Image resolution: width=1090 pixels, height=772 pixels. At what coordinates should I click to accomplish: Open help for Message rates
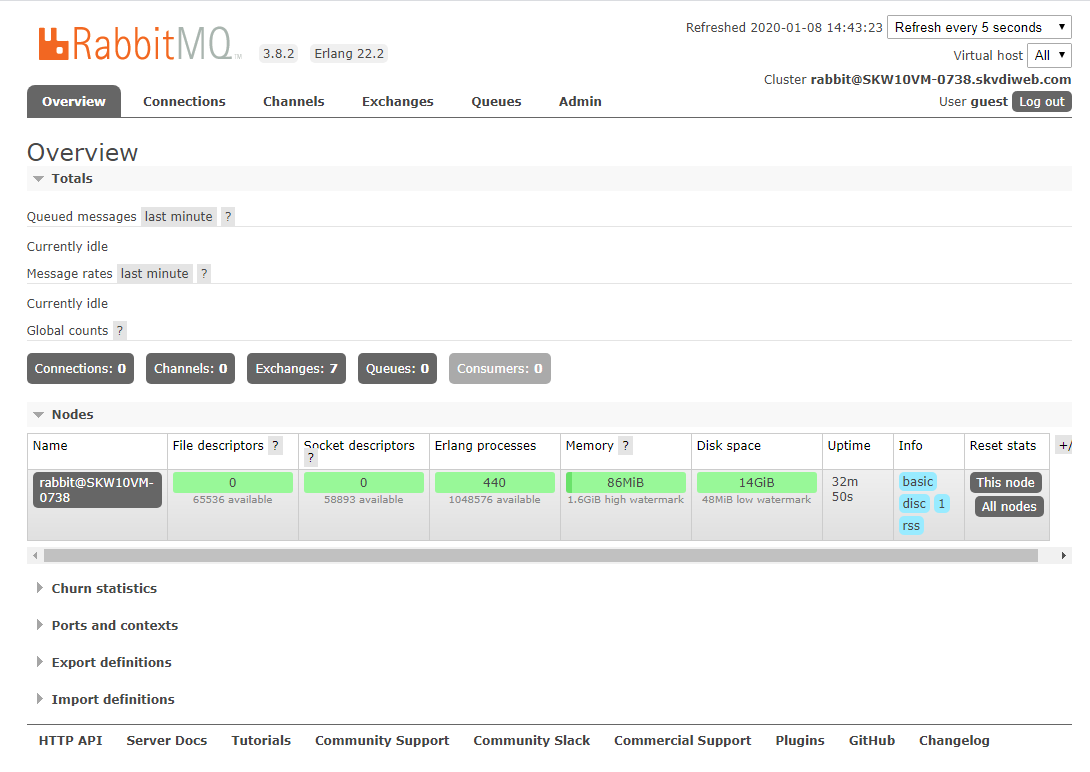point(204,273)
